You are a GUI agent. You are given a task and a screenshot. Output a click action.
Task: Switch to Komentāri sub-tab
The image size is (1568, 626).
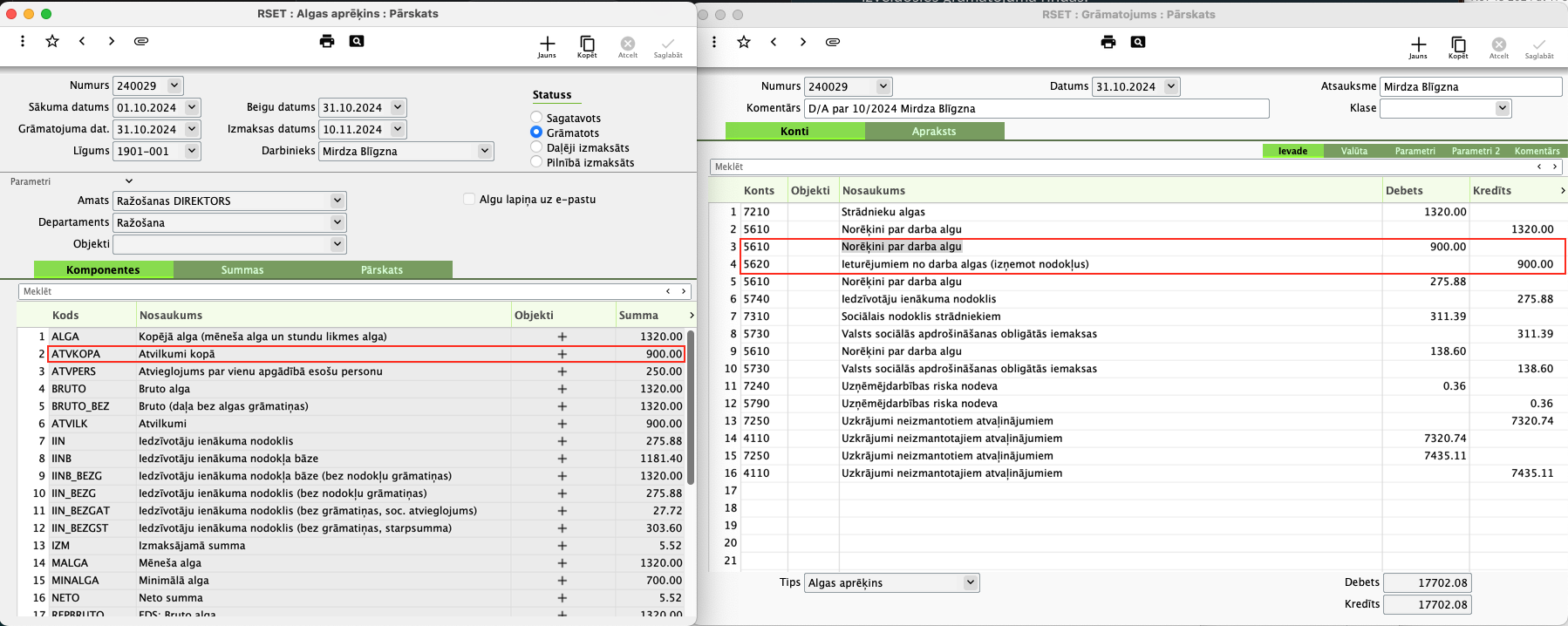1537,151
